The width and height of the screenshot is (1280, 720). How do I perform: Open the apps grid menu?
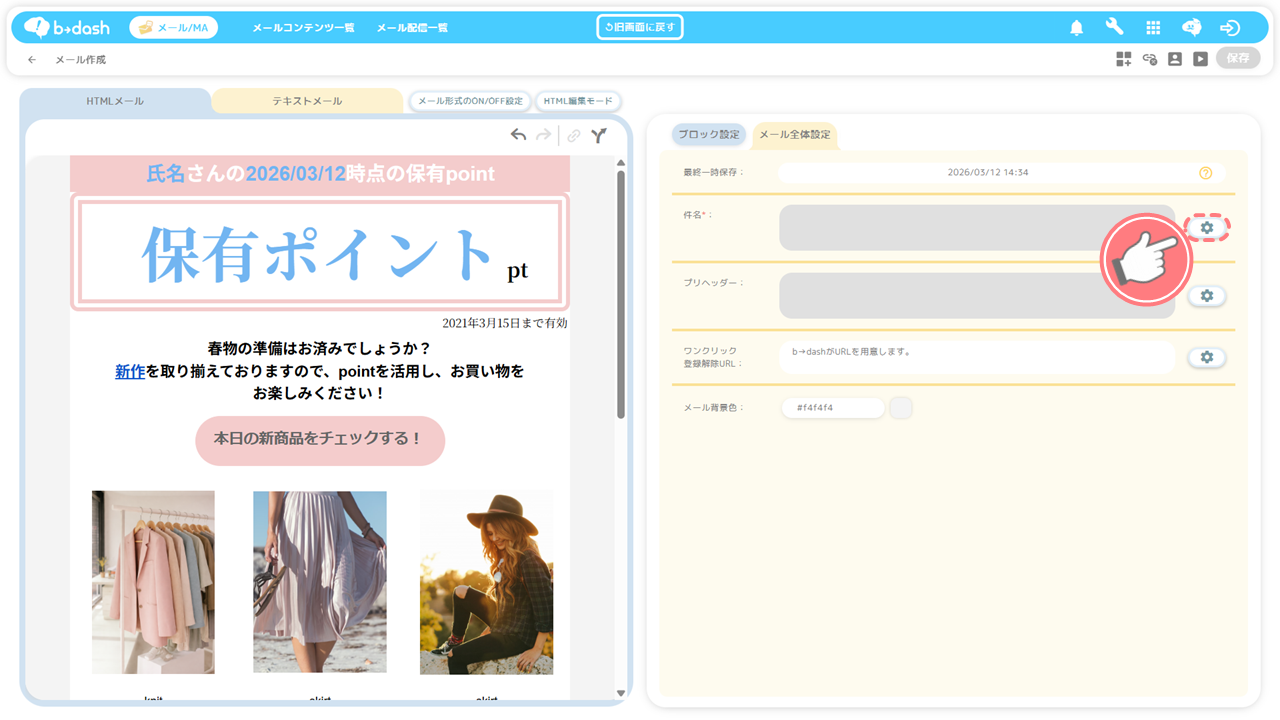click(1153, 28)
